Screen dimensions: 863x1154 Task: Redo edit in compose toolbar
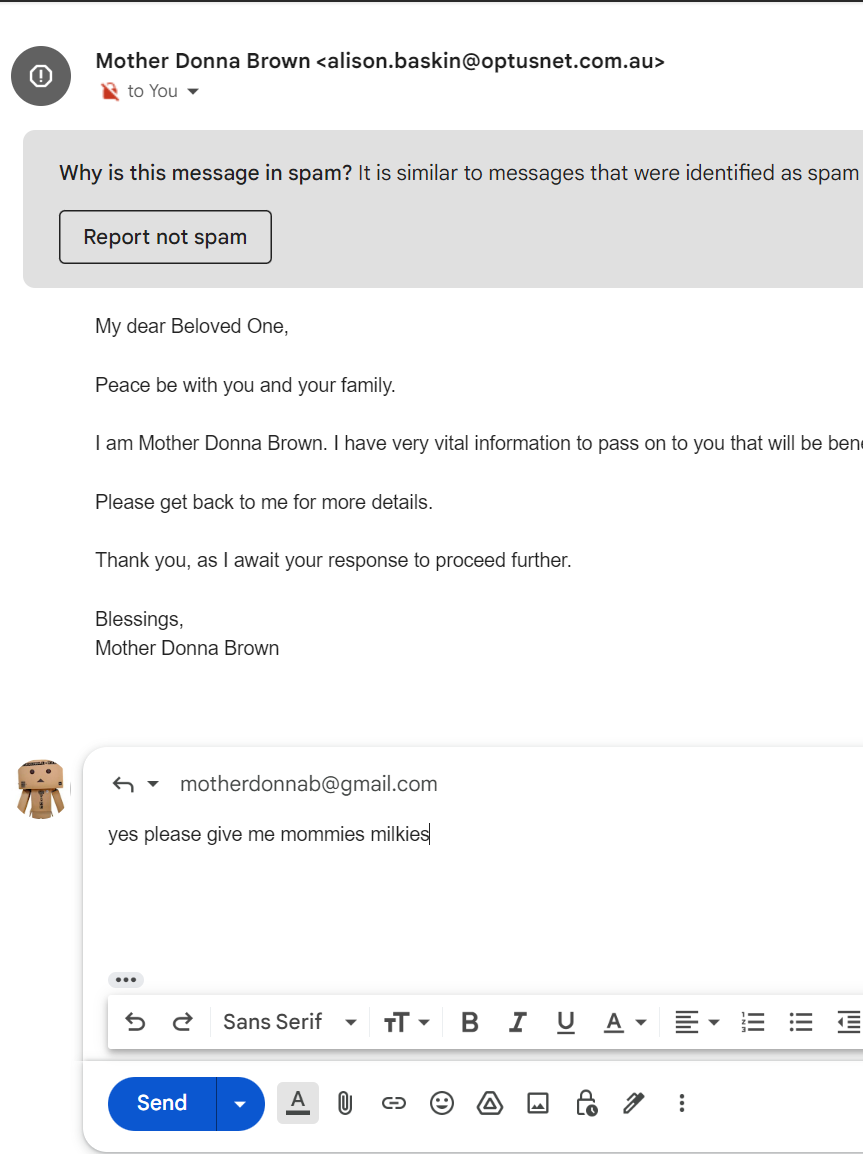pyautogui.click(x=182, y=1022)
